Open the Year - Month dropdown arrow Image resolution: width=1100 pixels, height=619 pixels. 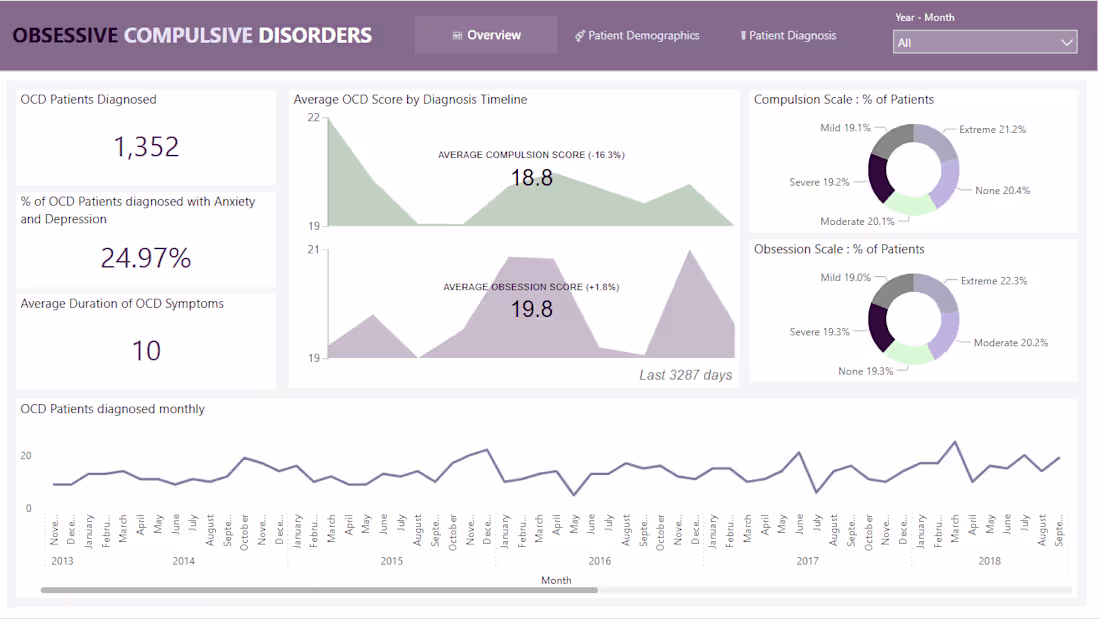tap(1066, 43)
